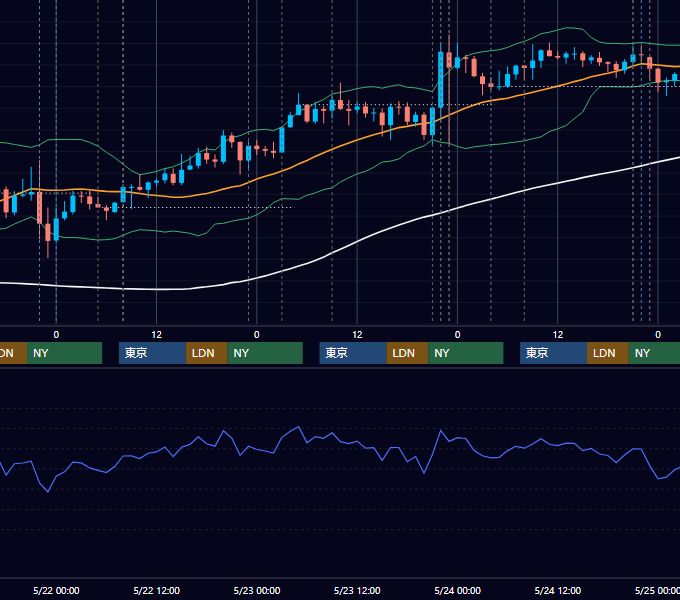Select the 5/23 12:00 date label
The height and width of the screenshot is (600, 680).
(x=357, y=590)
